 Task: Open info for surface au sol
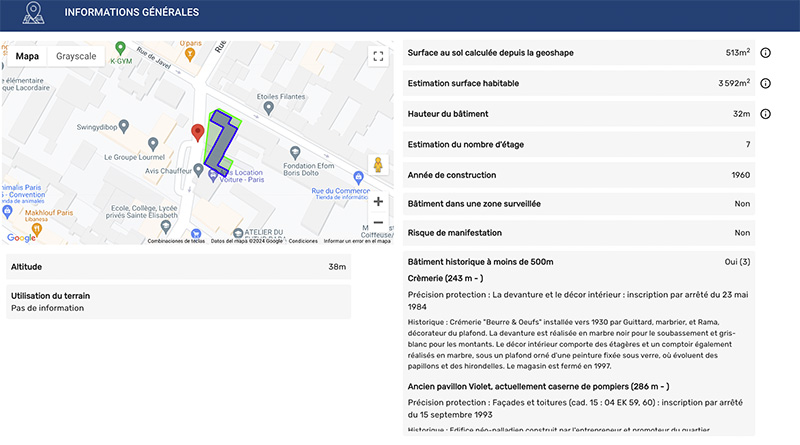(765, 53)
